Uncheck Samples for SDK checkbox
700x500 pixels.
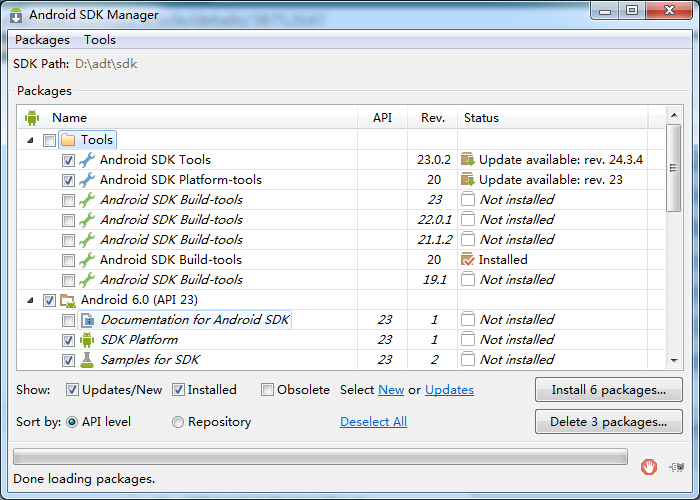pyautogui.click(x=68, y=360)
